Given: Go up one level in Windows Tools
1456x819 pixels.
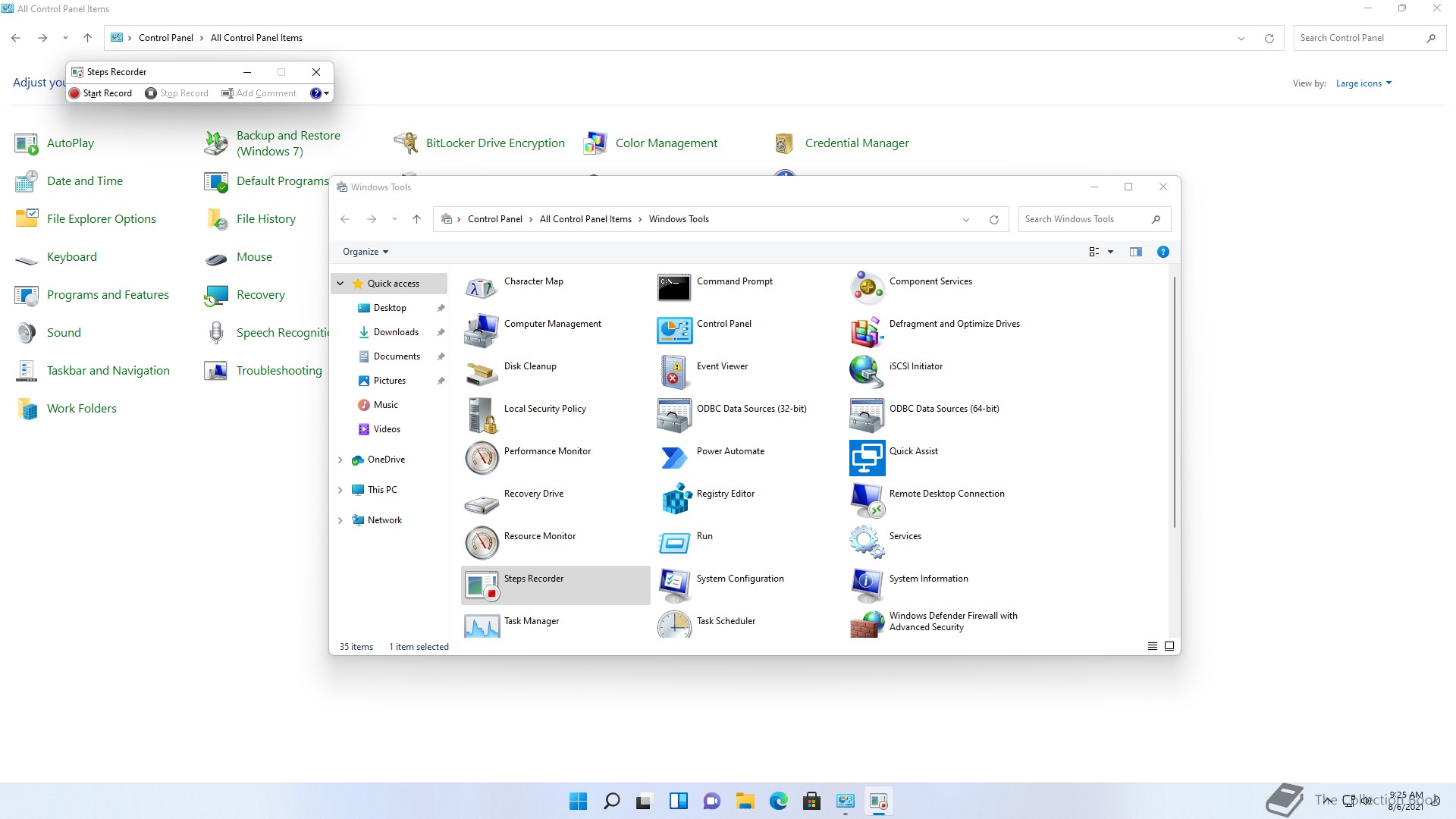Looking at the screenshot, I should coord(416,219).
